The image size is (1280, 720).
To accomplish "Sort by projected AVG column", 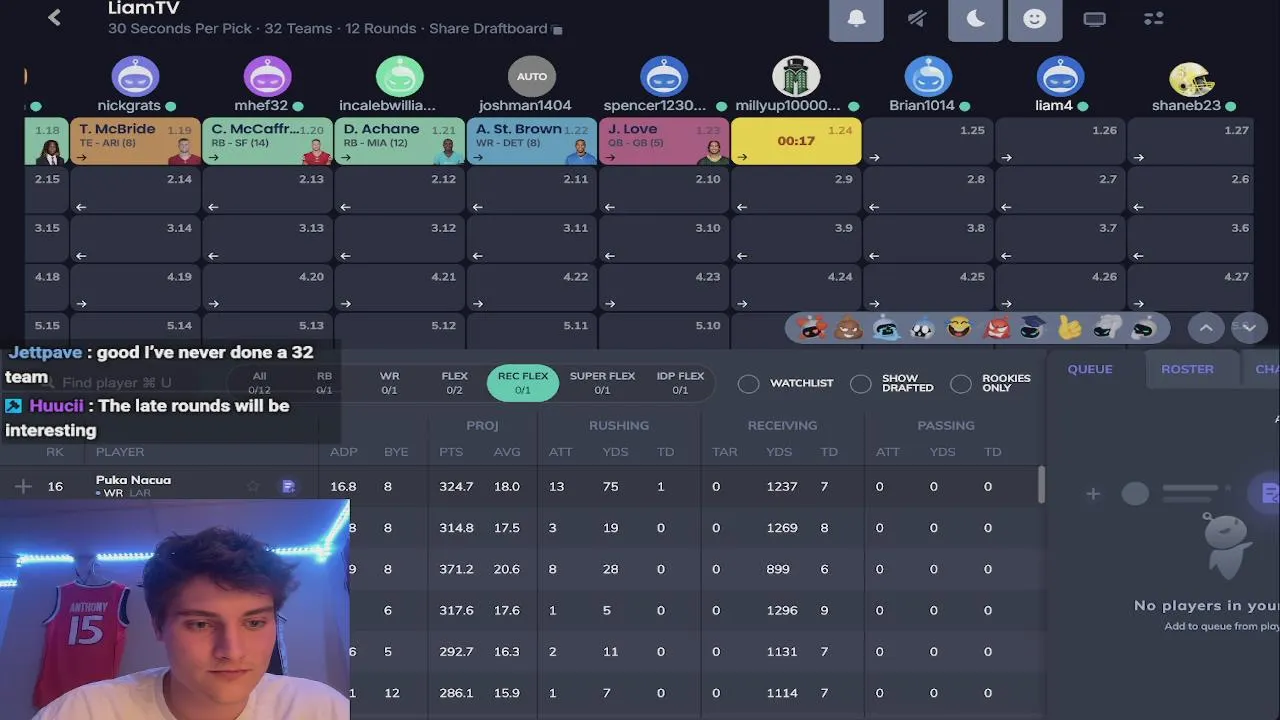I will 507,452.
